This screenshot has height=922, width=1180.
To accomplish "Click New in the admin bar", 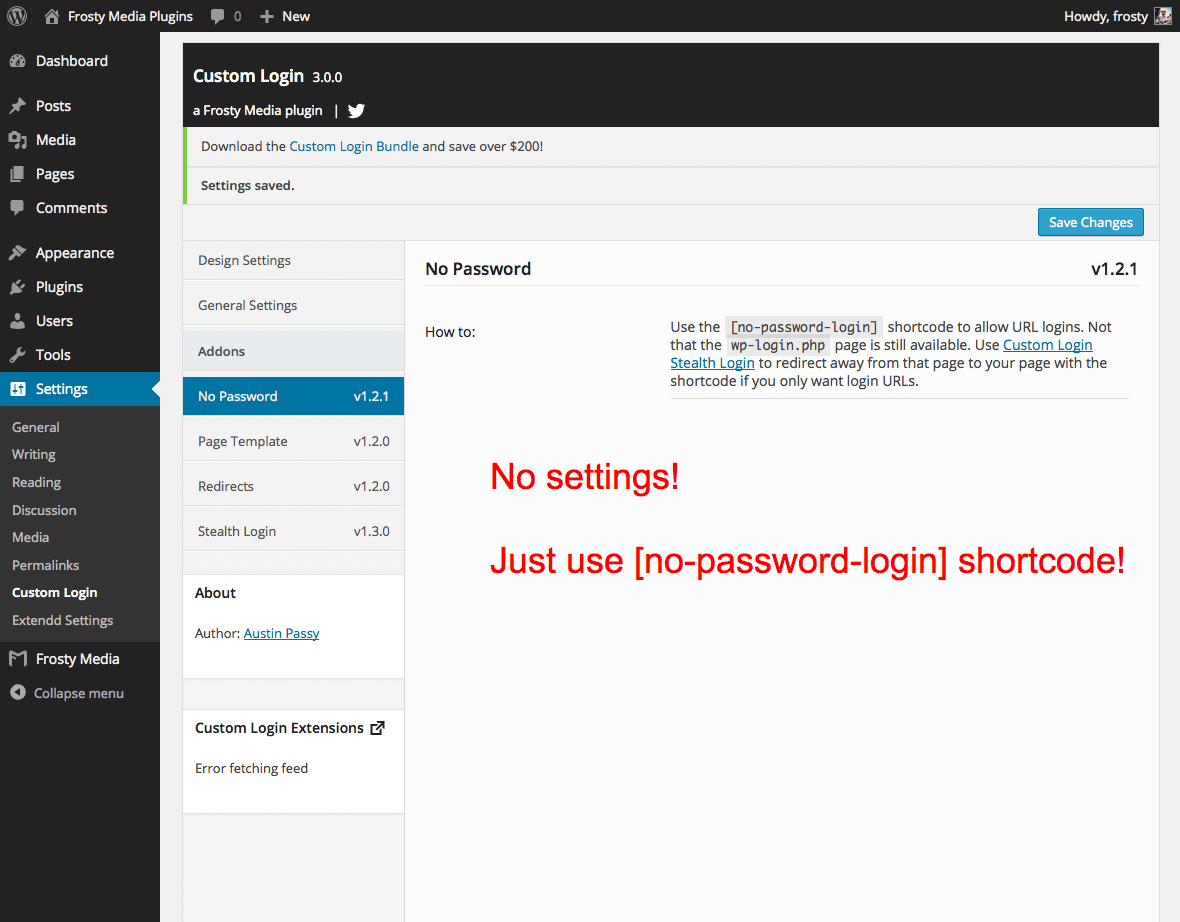I will (296, 17).
